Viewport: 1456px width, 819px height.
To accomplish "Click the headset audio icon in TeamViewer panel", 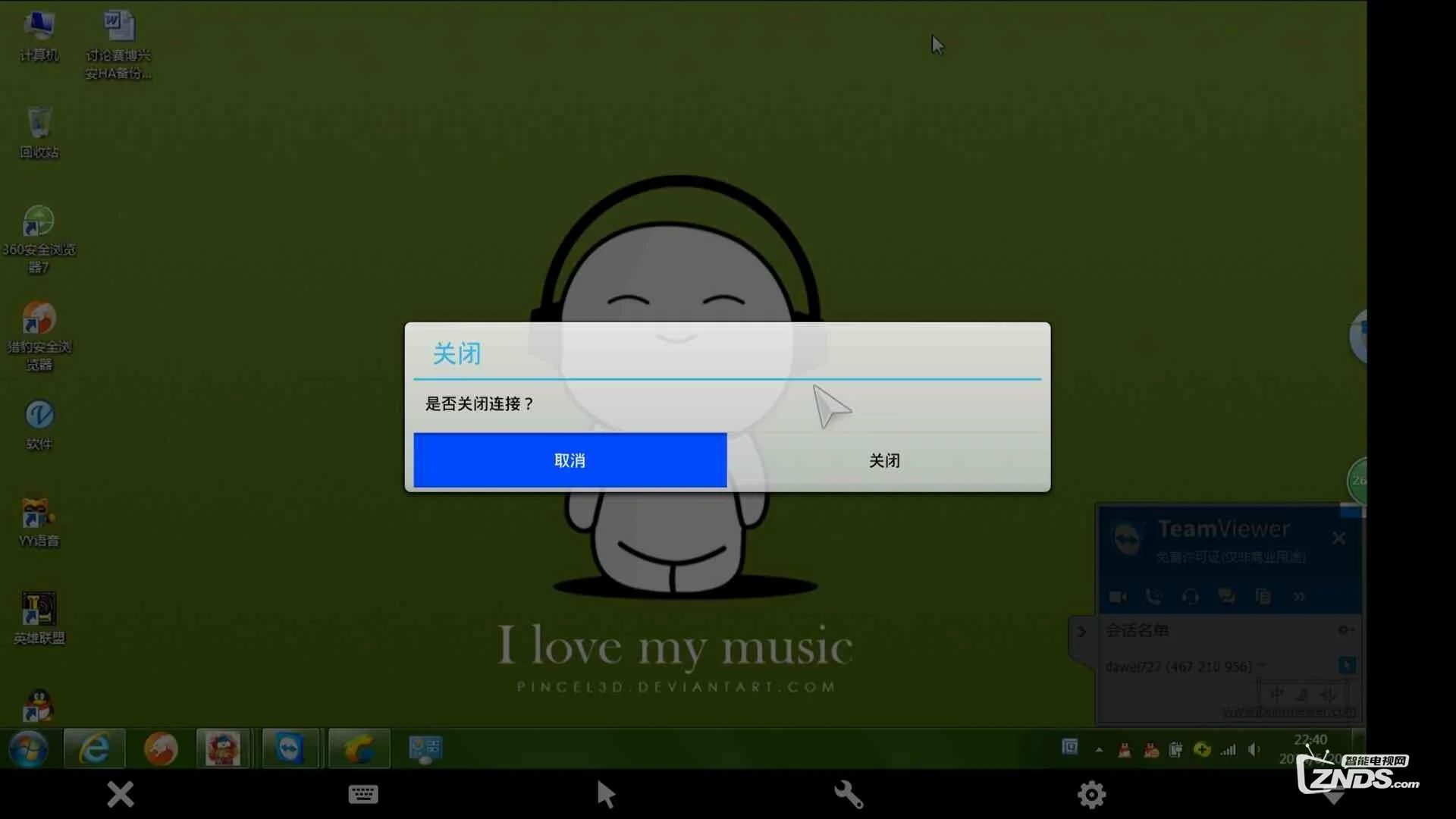I will (x=1190, y=597).
